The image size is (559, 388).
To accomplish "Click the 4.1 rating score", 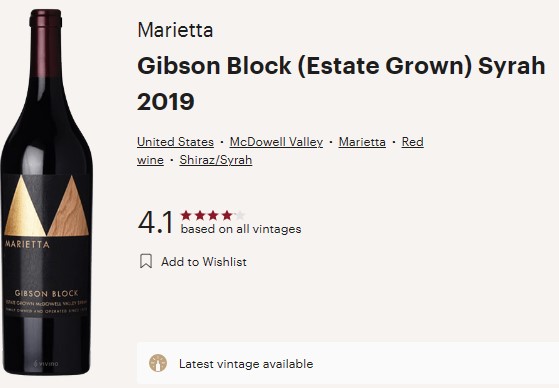I will point(155,222).
